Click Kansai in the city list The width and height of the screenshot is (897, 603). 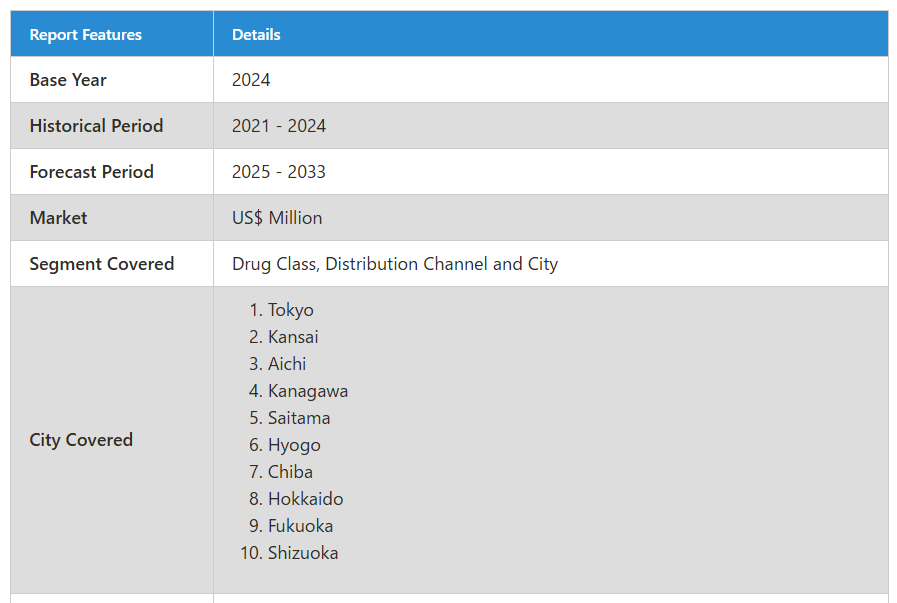[x=293, y=337]
